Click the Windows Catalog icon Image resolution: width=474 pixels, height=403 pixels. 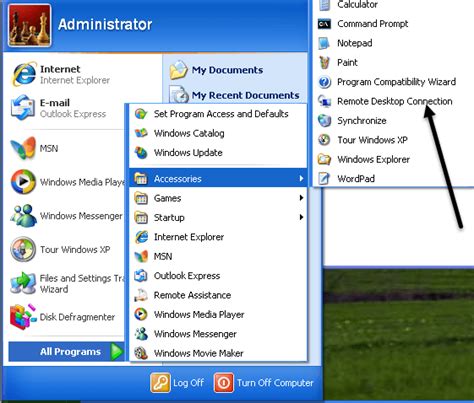141,133
